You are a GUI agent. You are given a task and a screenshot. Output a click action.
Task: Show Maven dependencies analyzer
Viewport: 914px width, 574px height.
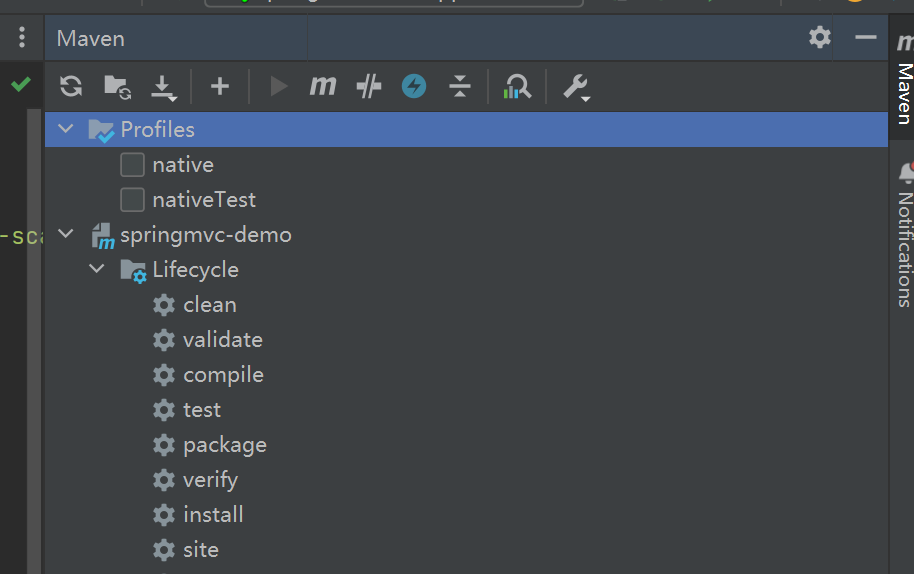tap(516, 87)
